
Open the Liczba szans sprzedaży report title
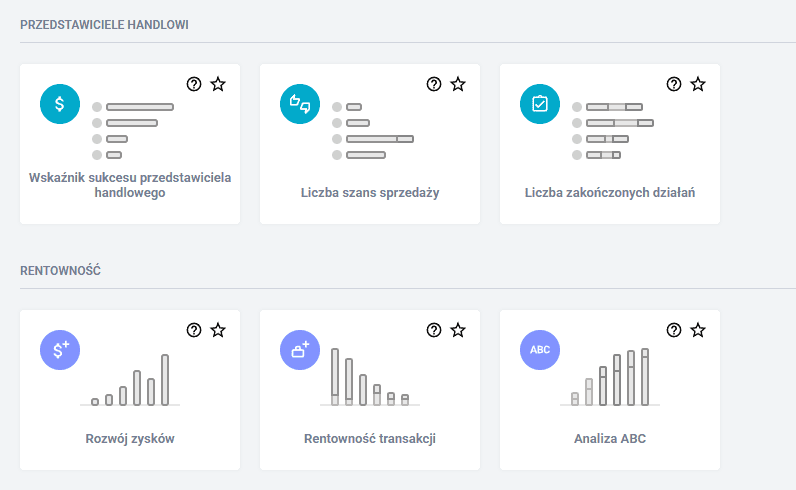[x=370, y=192]
